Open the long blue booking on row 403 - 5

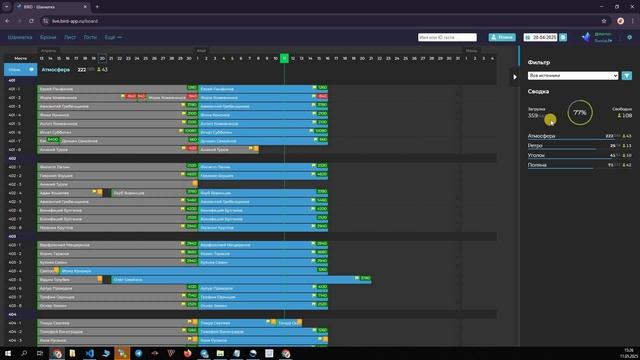[241, 280]
